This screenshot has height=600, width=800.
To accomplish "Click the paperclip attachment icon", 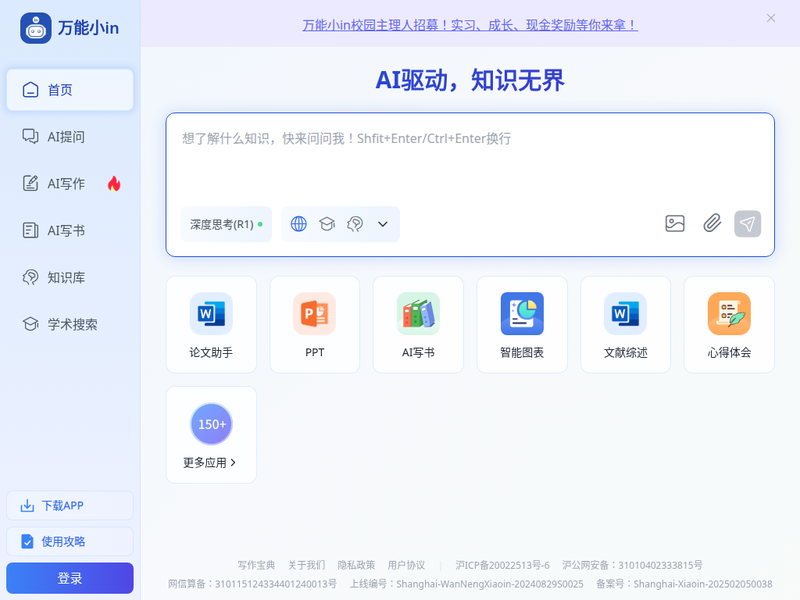I will point(711,224).
